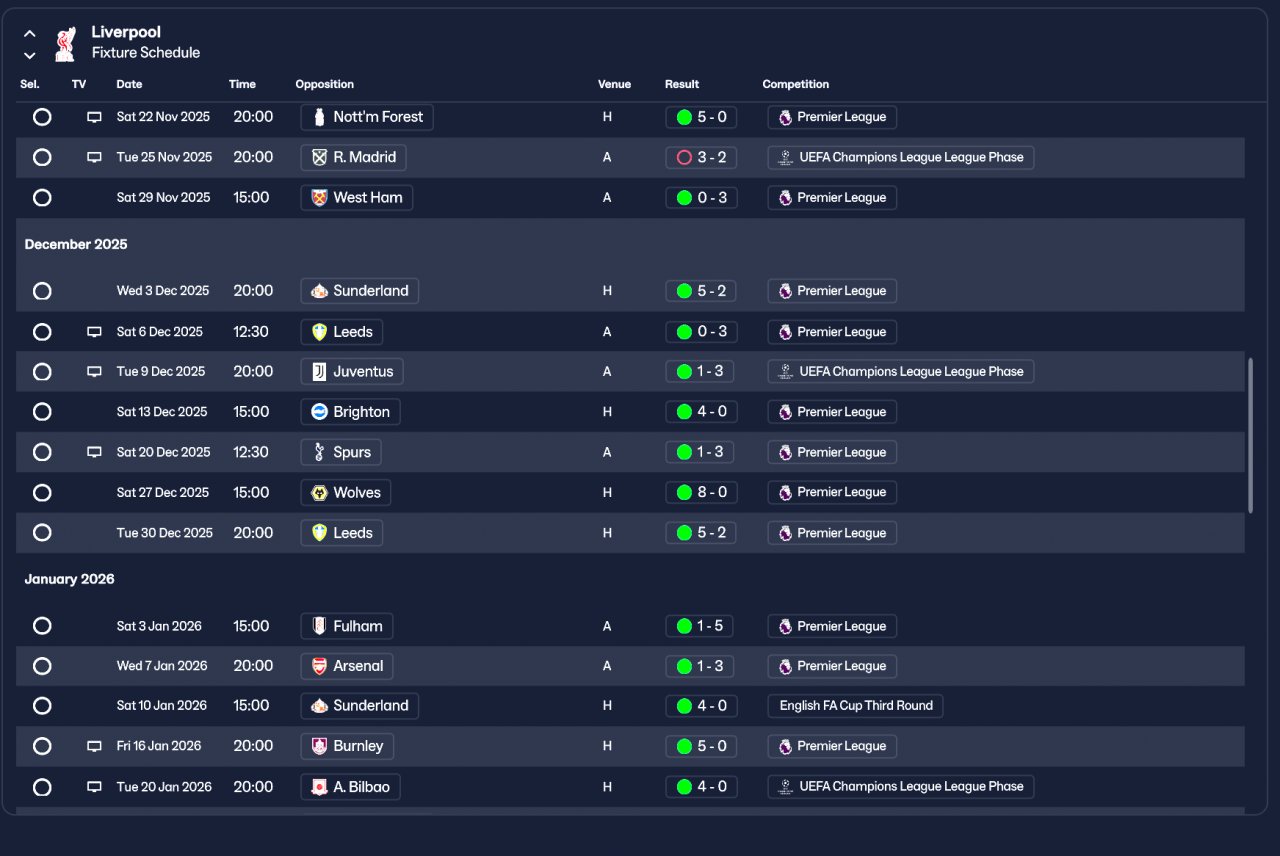Click the R. Madrid club crest

coord(319,157)
